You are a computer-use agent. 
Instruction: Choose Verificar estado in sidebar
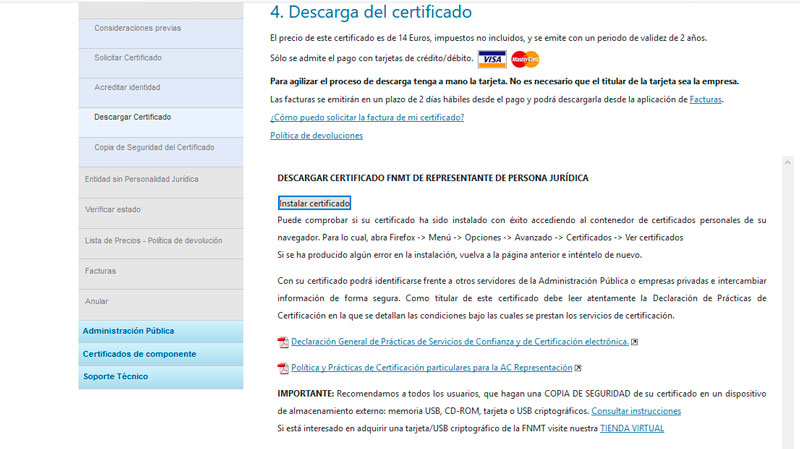[x=161, y=213]
